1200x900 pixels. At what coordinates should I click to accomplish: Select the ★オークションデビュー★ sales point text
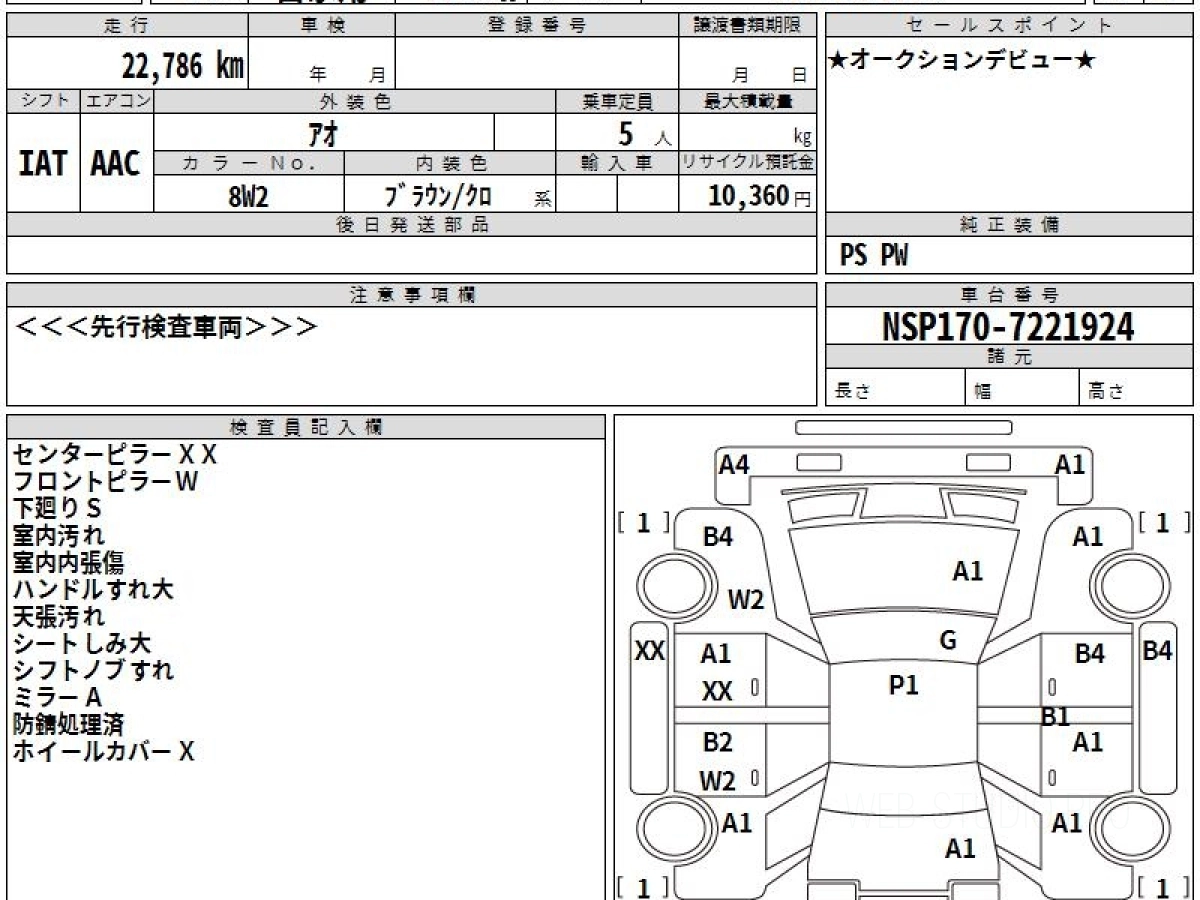pyautogui.click(x=962, y=61)
